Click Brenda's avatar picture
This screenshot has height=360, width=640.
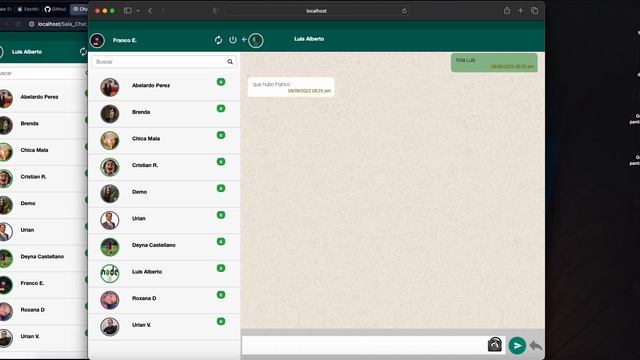click(x=110, y=114)
